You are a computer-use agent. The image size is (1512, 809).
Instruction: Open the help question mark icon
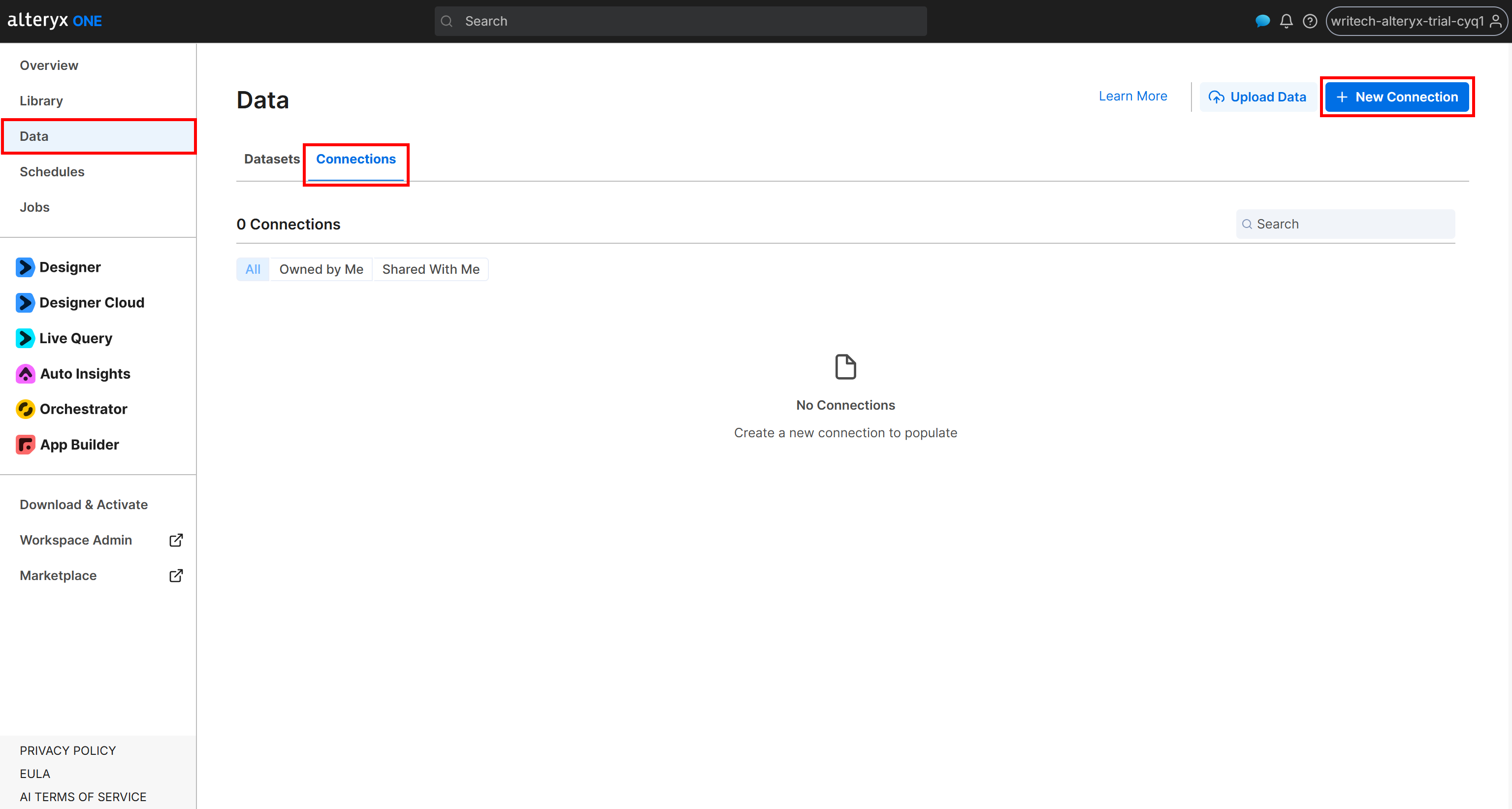1310,21
